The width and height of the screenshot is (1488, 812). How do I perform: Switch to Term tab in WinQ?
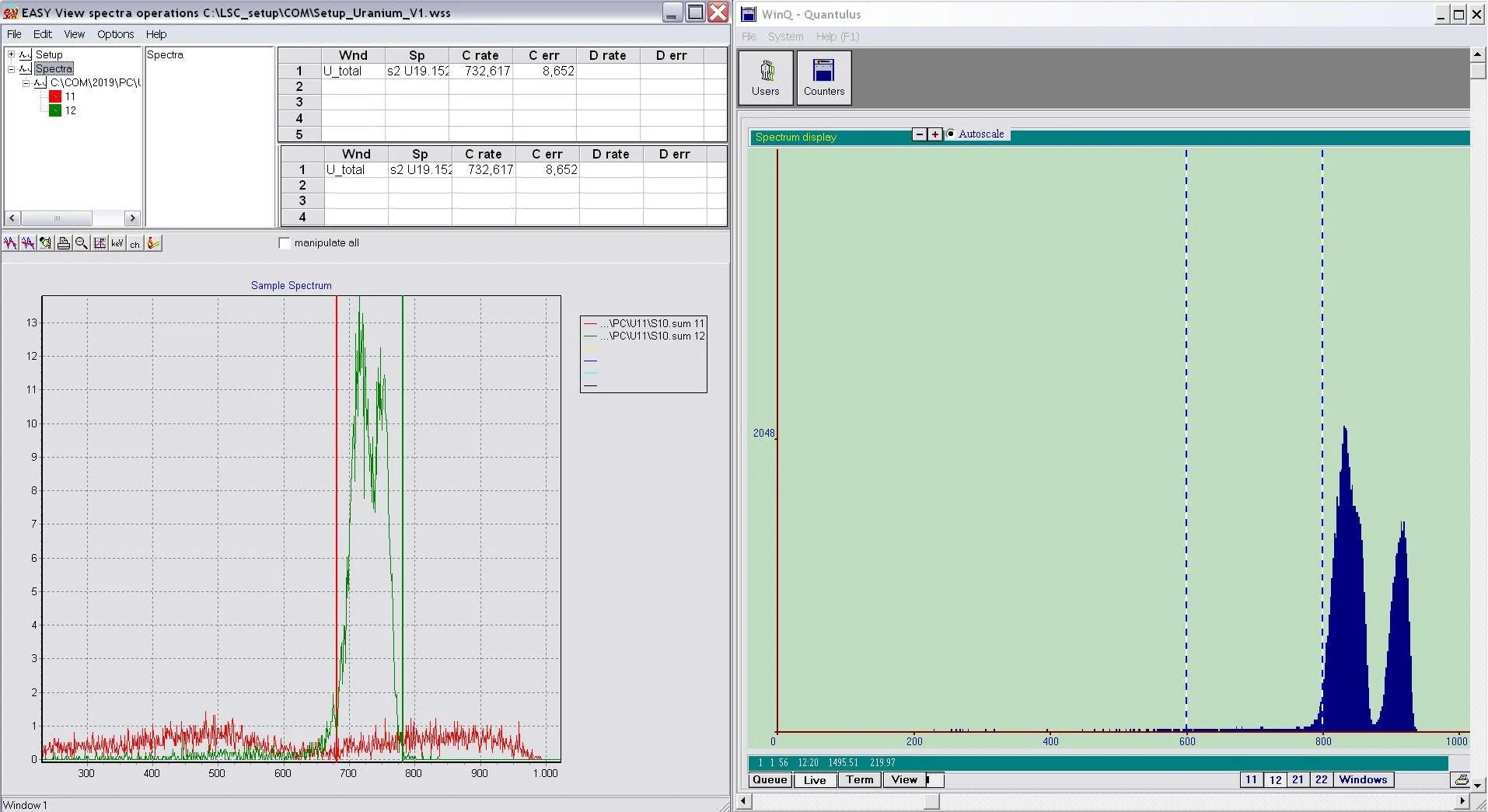click(x=860, y=780)
